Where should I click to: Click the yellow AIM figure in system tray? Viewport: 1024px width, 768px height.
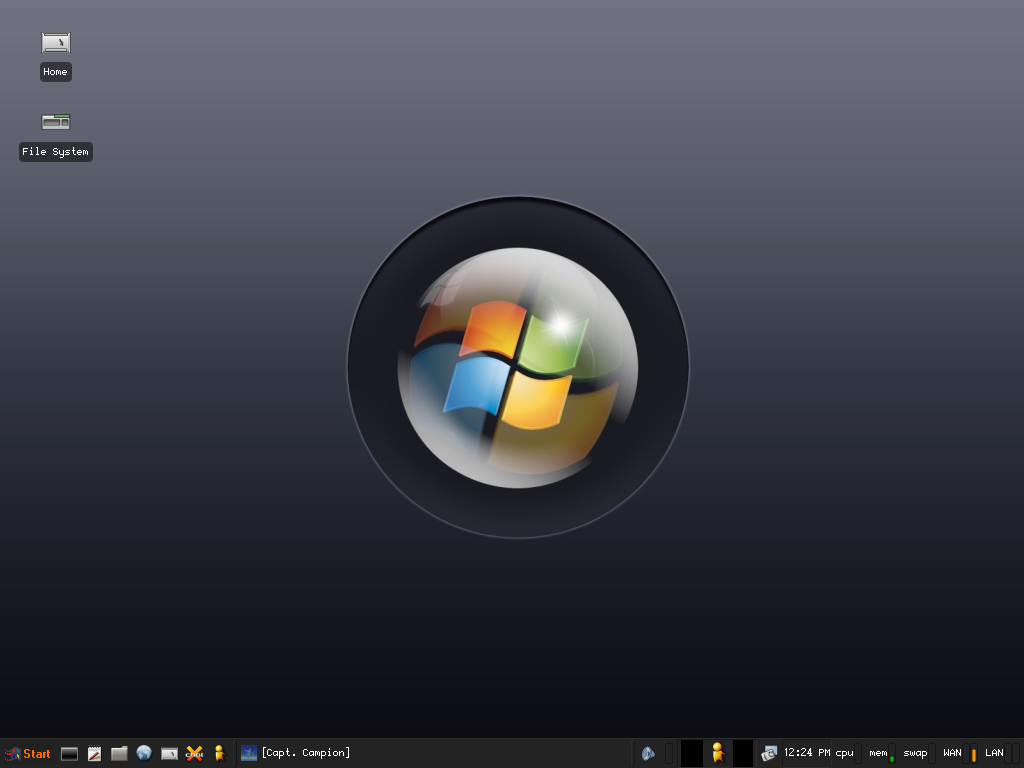tap(718, 752)
